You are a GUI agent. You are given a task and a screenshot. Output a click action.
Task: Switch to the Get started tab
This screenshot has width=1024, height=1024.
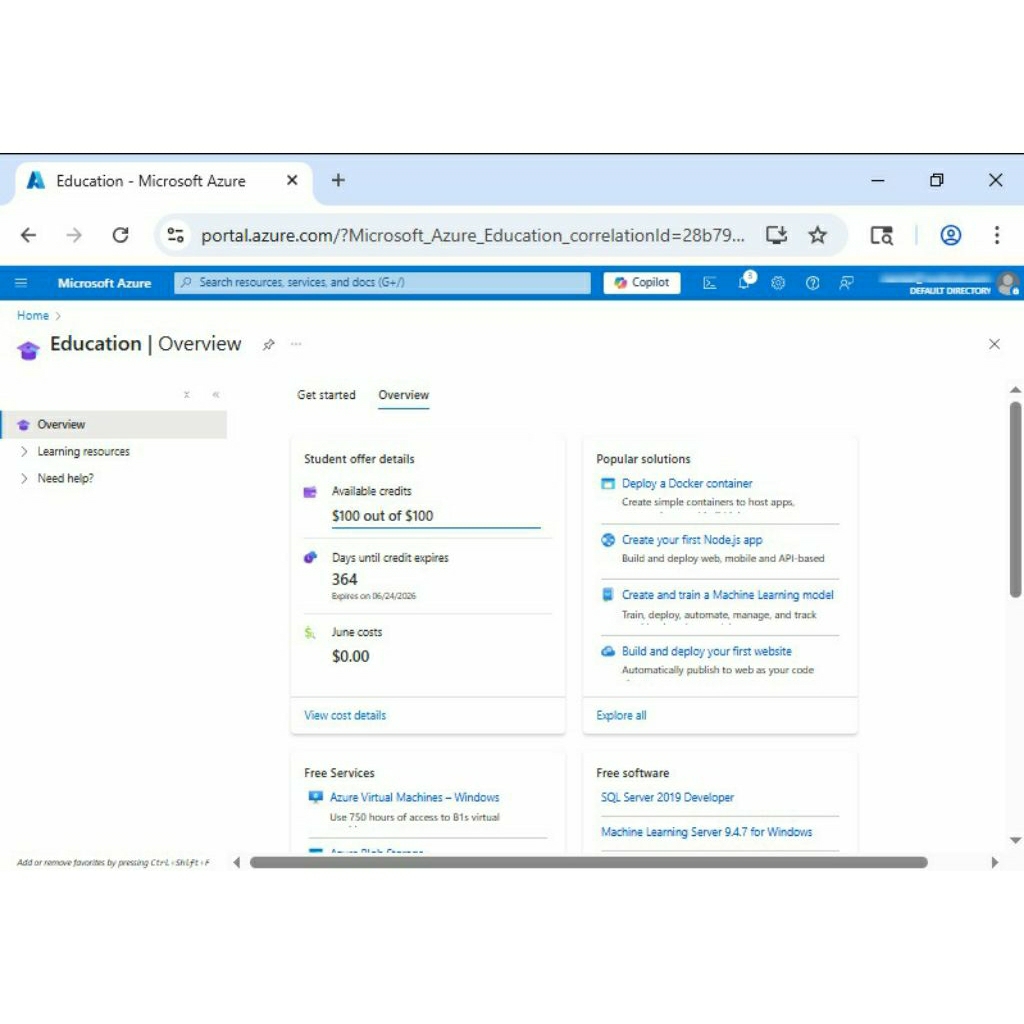coord(325,395)
